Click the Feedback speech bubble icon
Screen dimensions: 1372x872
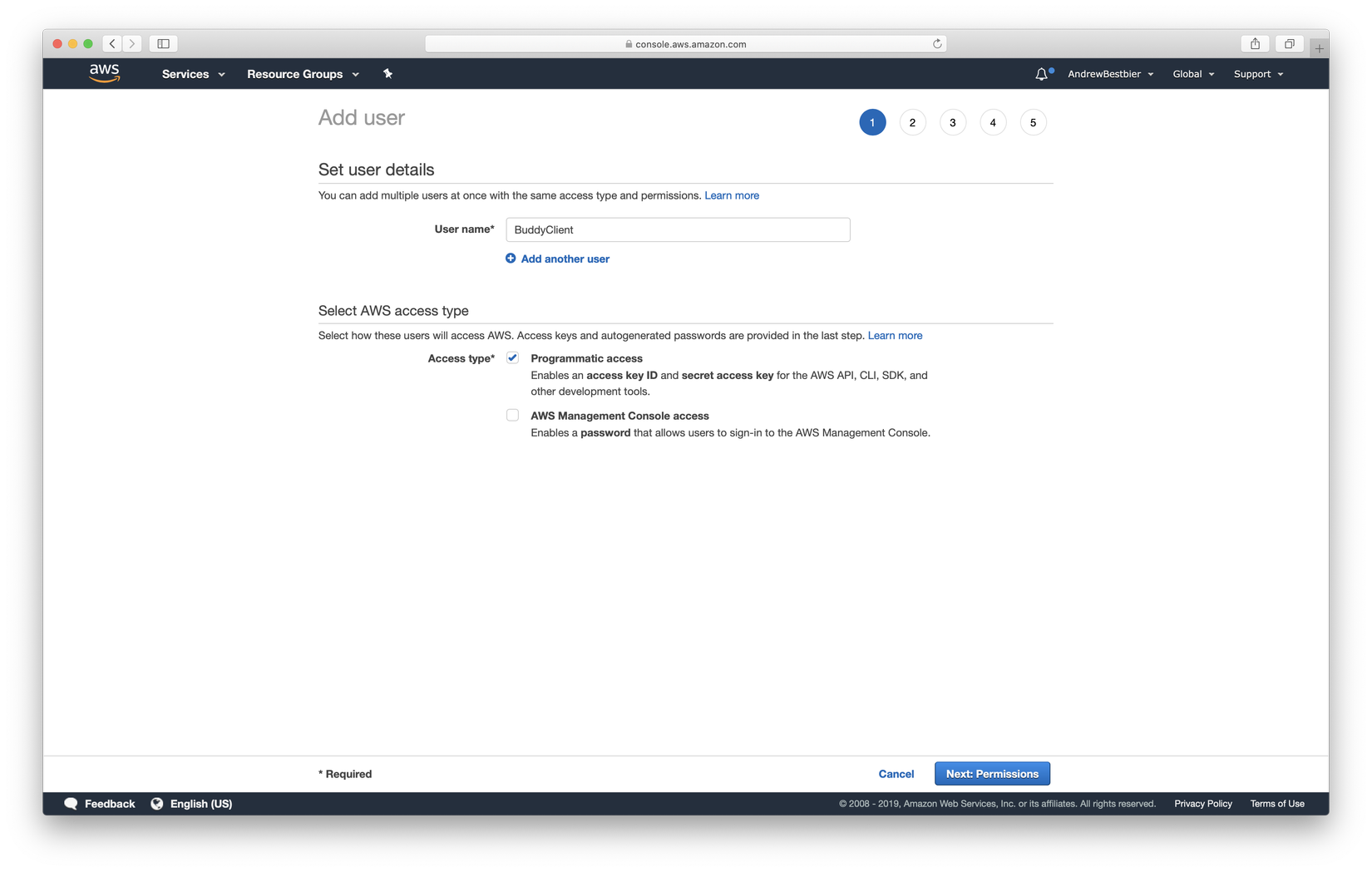(72, 804)
